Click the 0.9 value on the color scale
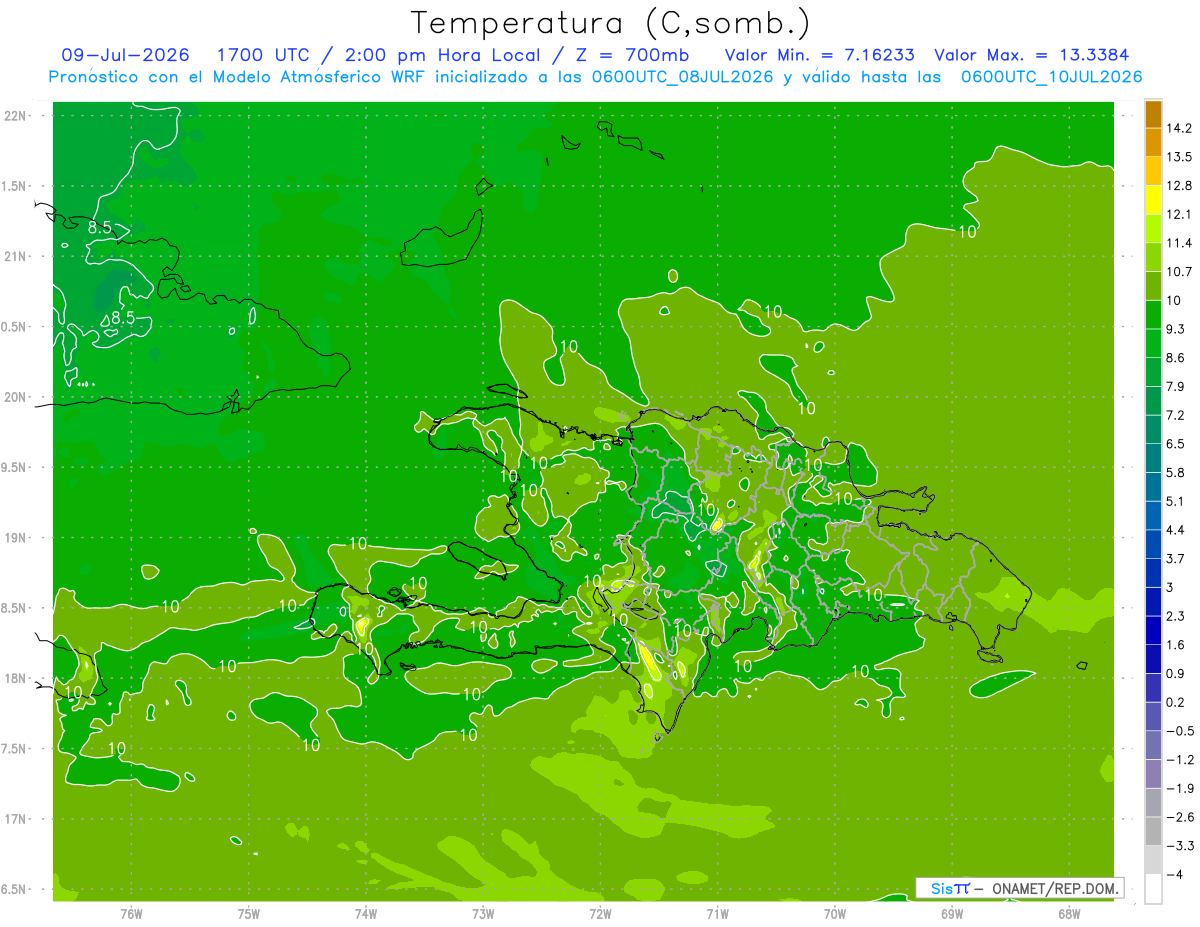Screen dimensions: 1200x927 click(1175, 673)
